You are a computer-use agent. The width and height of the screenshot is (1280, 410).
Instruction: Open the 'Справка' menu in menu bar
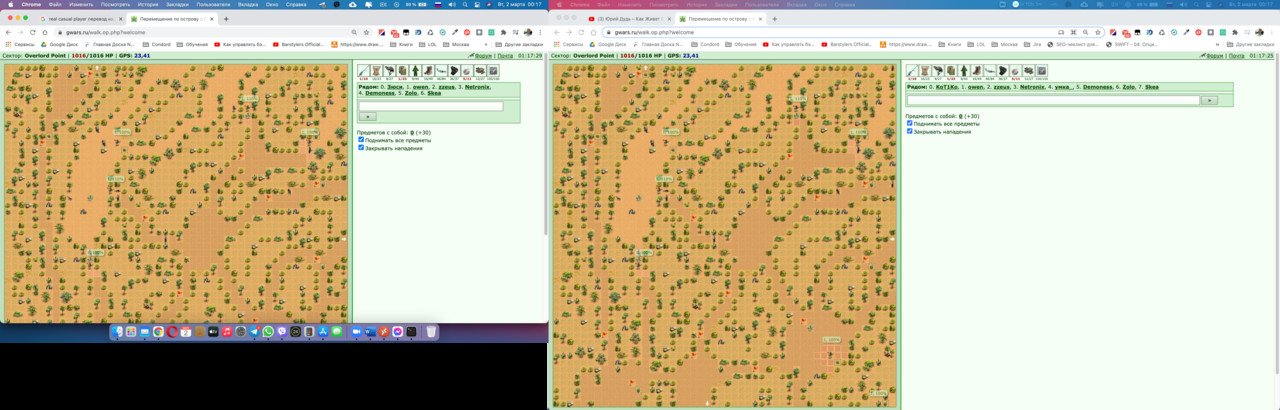[296, 5]
